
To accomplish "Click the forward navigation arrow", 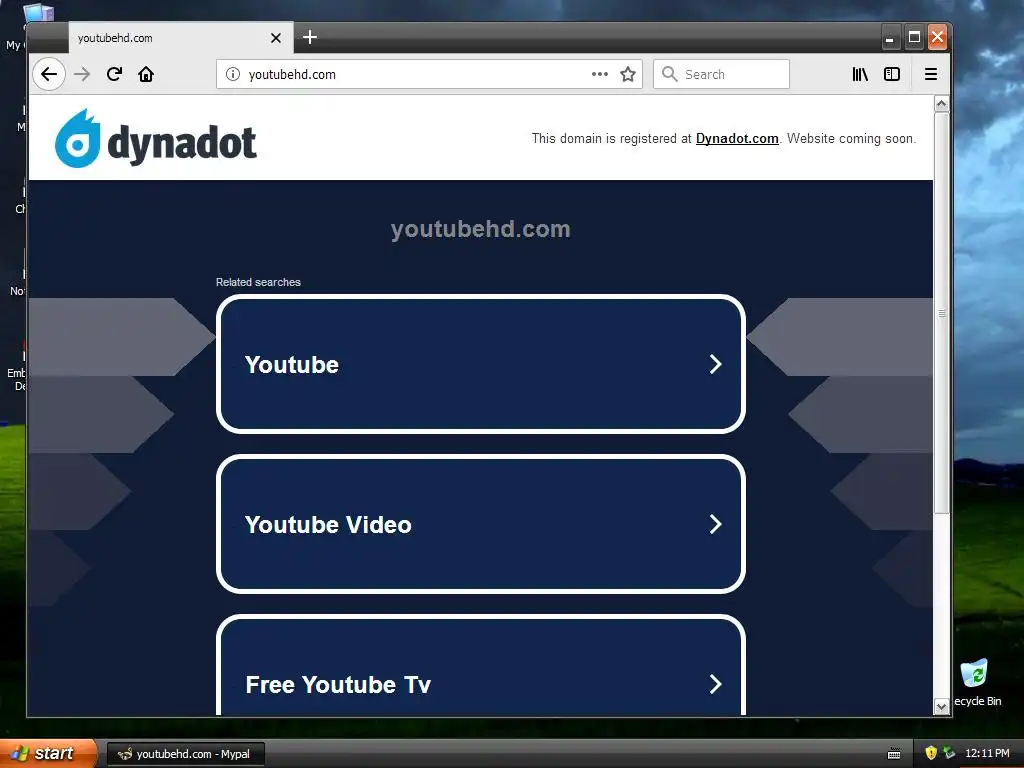I will [x=82, y=74].
